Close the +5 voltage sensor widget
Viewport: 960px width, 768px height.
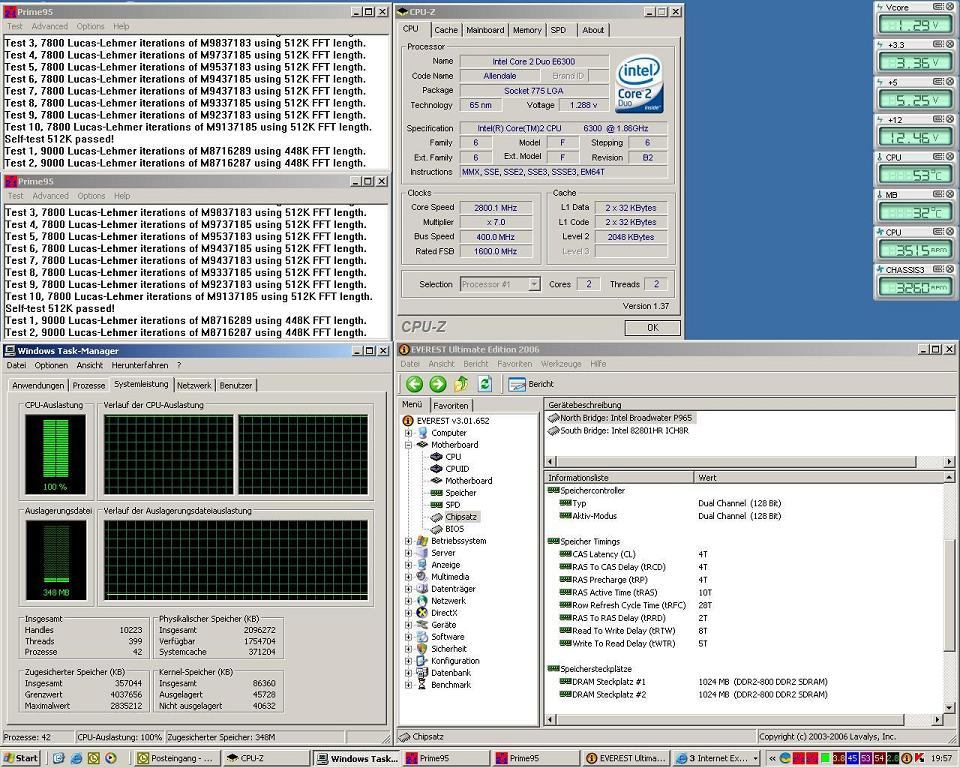[x=950, y=81]
